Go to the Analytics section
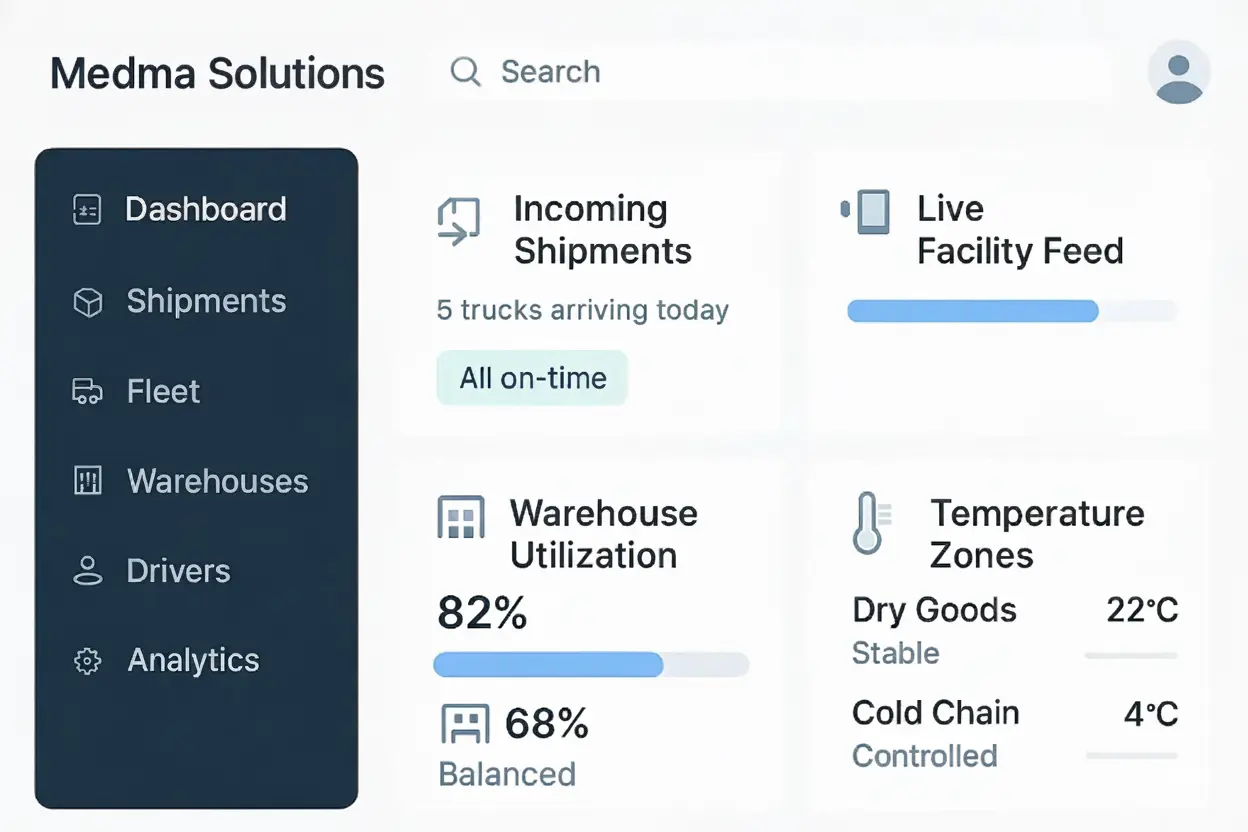The width and height of the screenshot is (1248, 832). (x=193, y=661)
